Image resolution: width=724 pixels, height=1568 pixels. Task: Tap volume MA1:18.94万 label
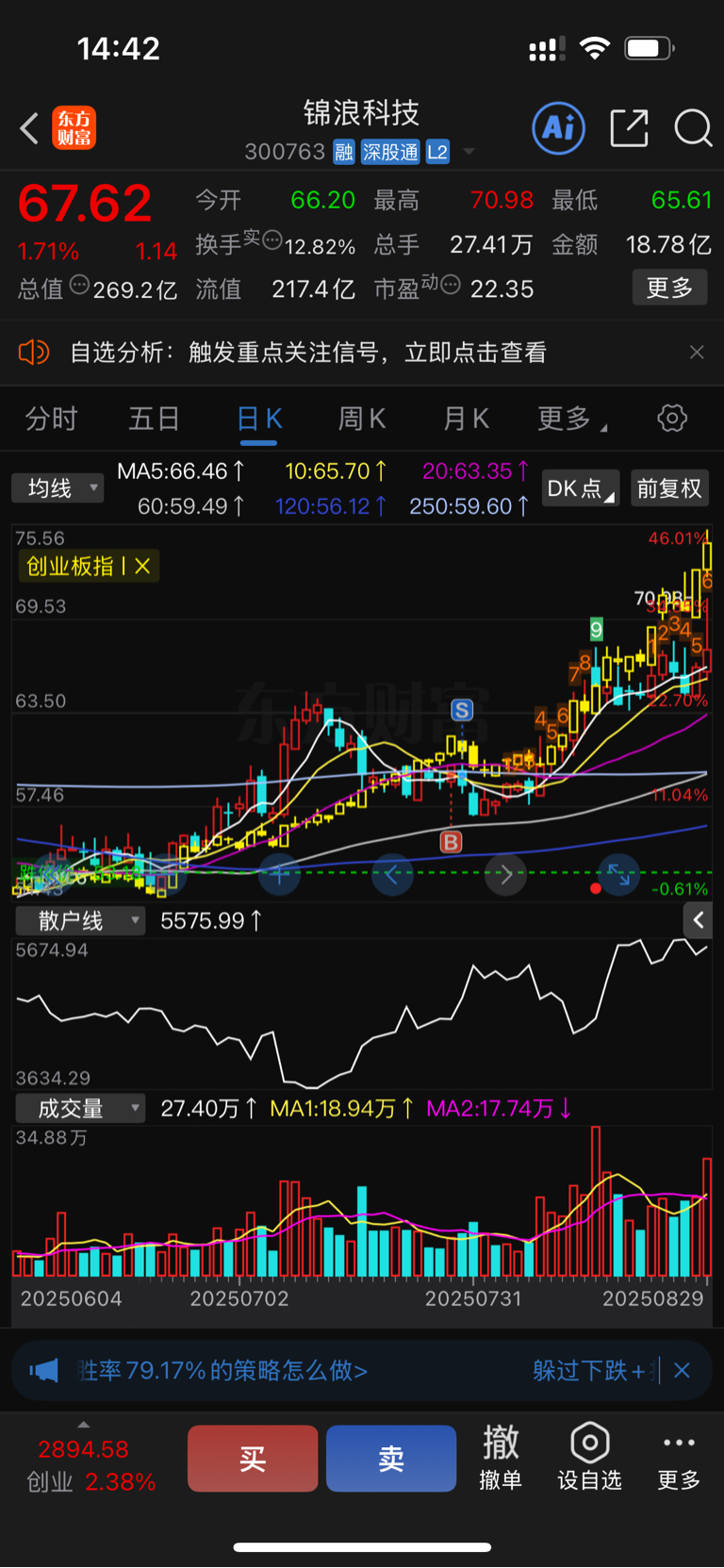(341, 1109)
